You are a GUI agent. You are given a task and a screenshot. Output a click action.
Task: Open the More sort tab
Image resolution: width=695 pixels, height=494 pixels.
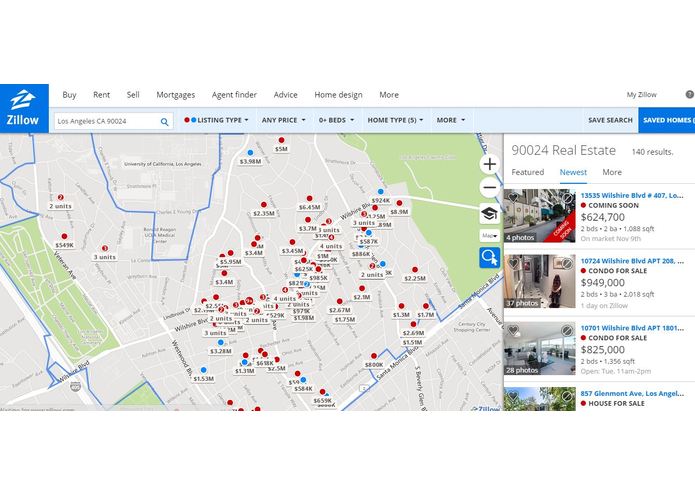[x=612, y=172]
